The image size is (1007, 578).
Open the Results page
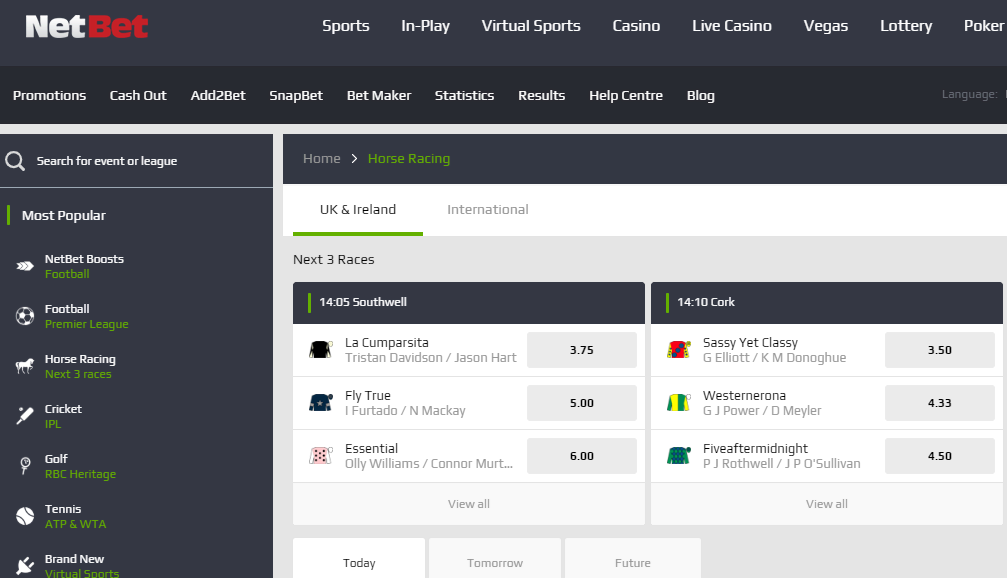[x=541, y=95]
